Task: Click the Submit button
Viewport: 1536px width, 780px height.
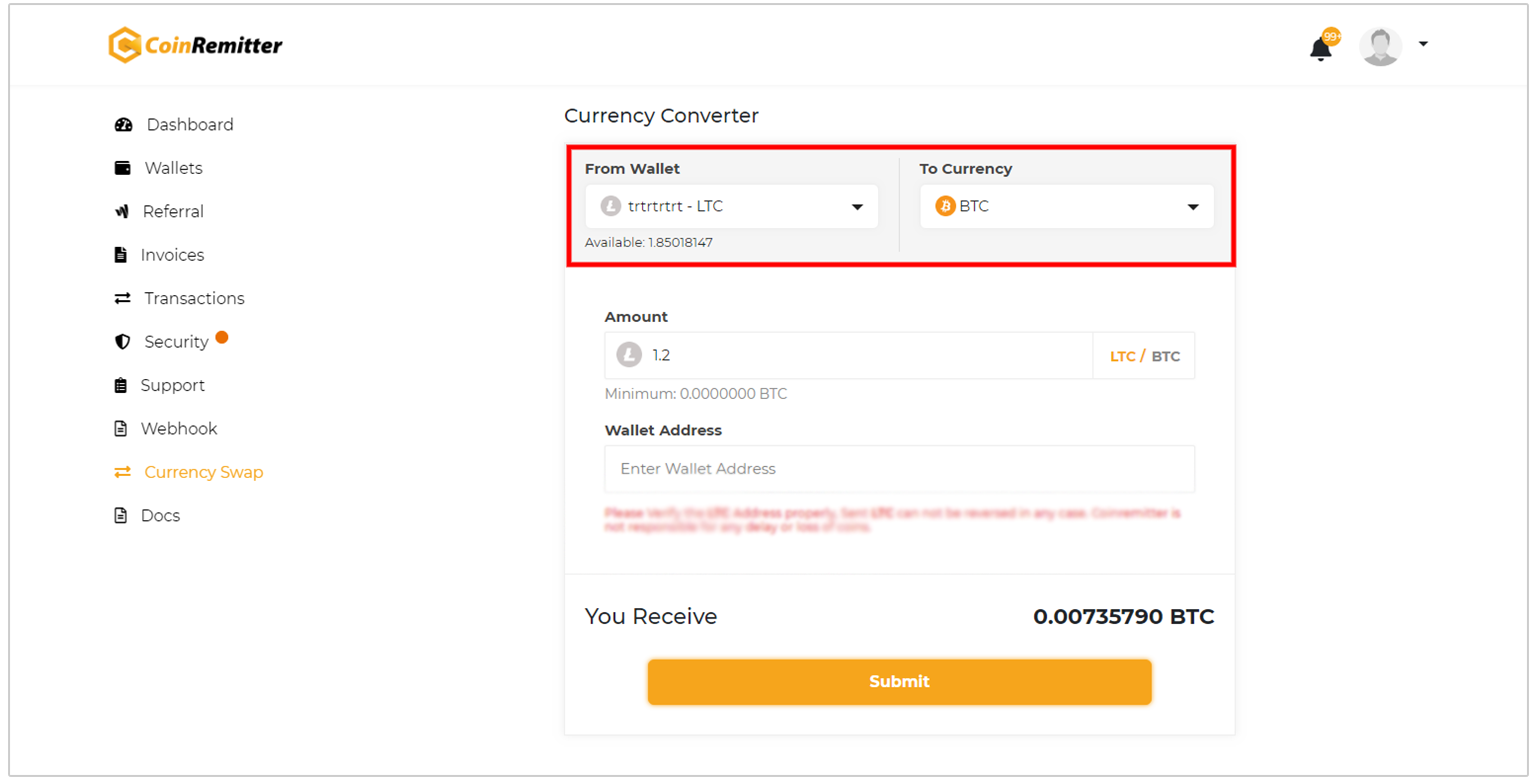Action: click(899, 682)
